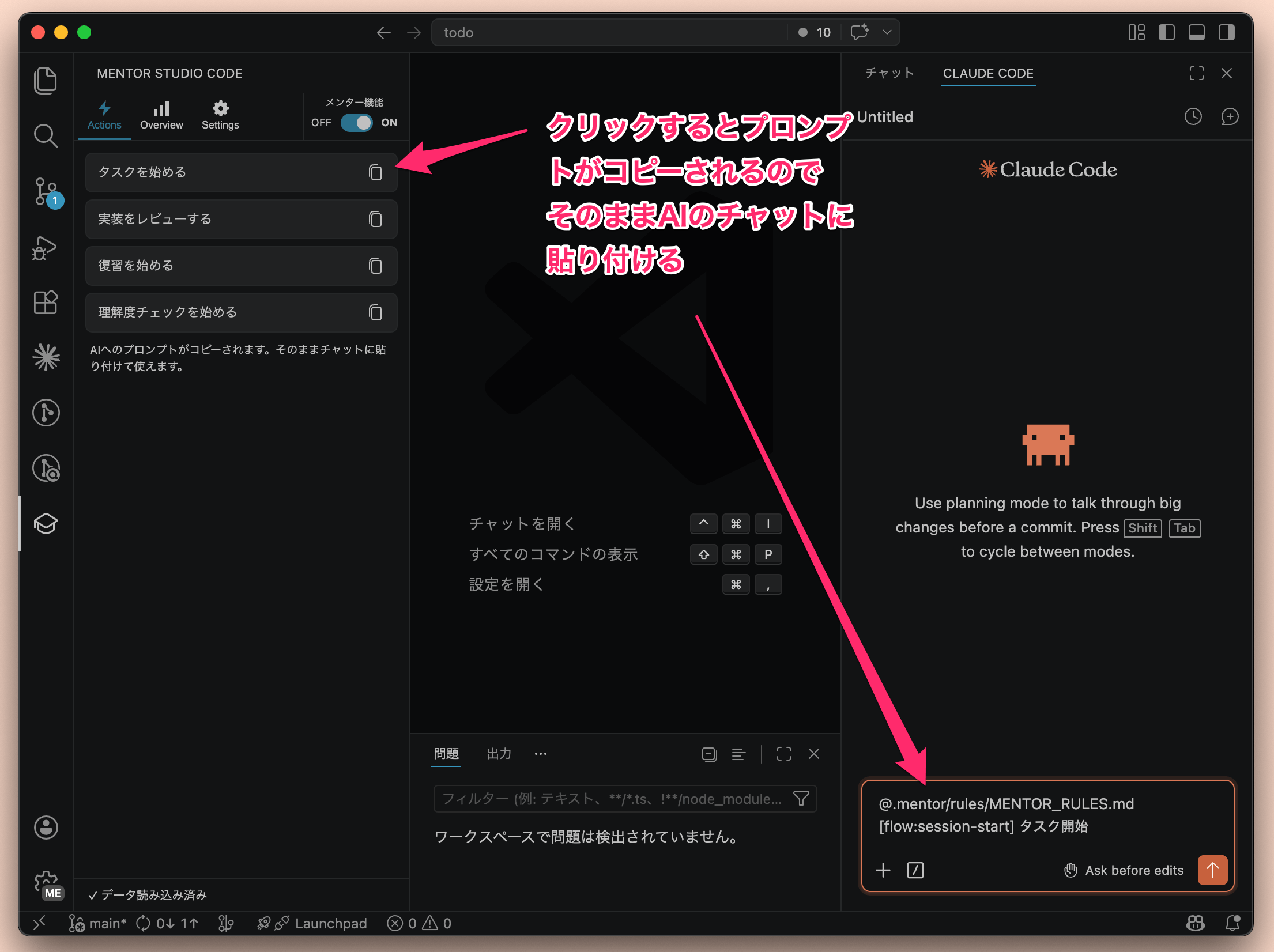
Task: Toggle the bottom panel visibility
Action: coord(1196,32)
